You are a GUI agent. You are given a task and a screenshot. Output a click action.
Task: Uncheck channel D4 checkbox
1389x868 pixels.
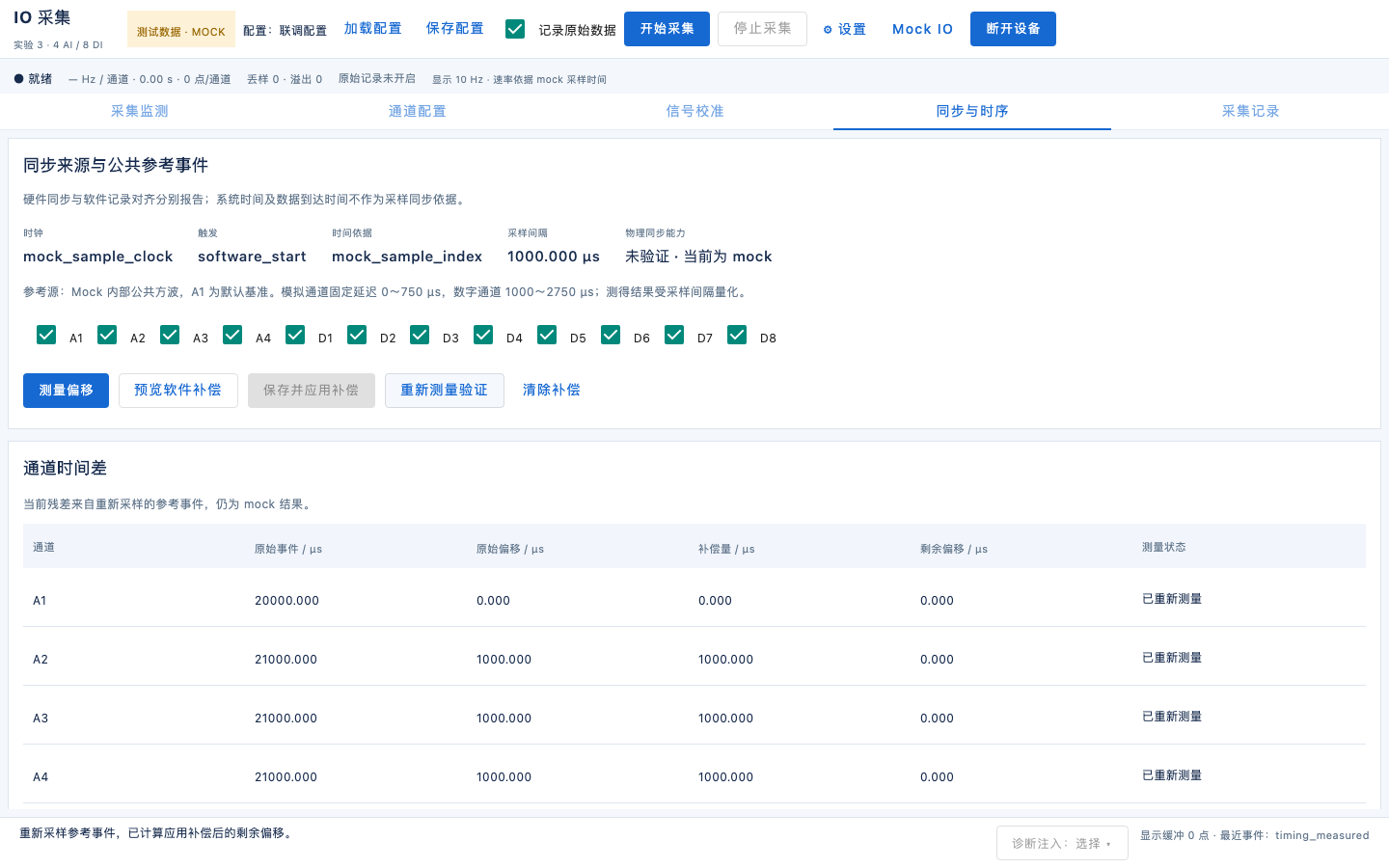click(x=483, y=335)
